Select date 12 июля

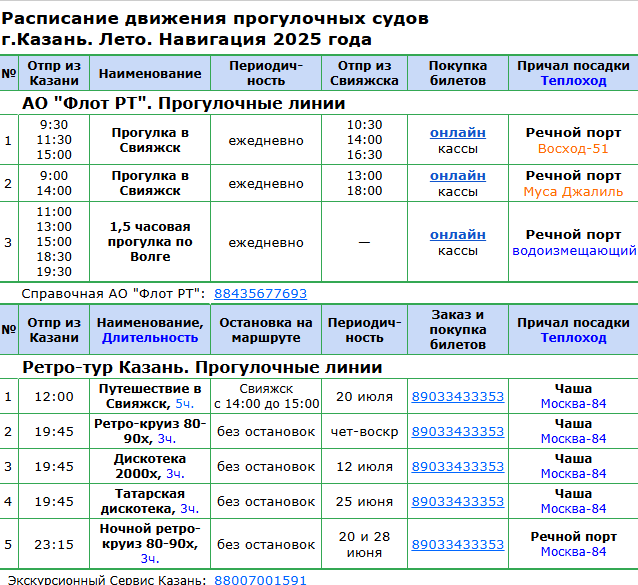pos(364,467)
